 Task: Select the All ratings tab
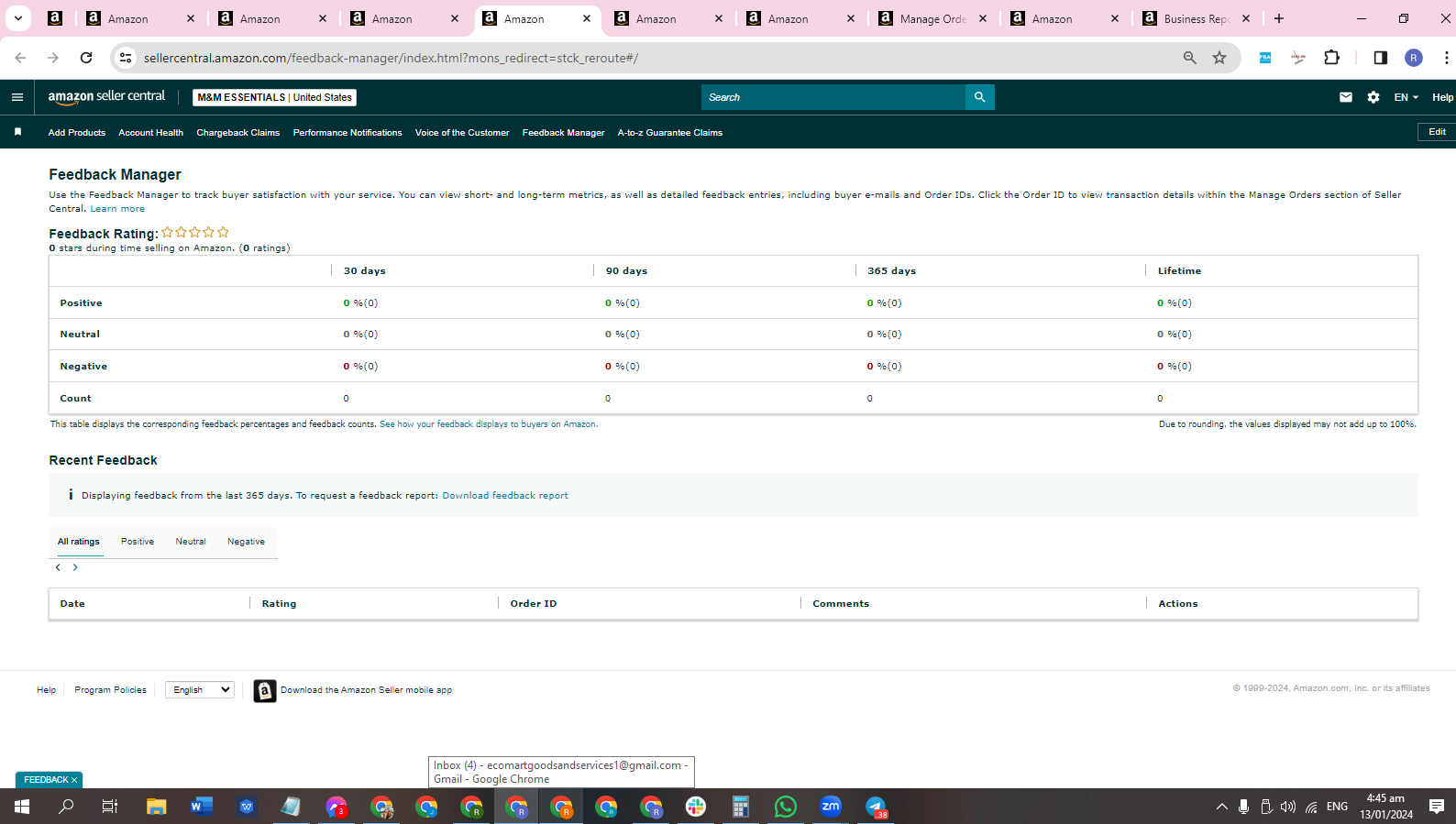coord(79,542)
